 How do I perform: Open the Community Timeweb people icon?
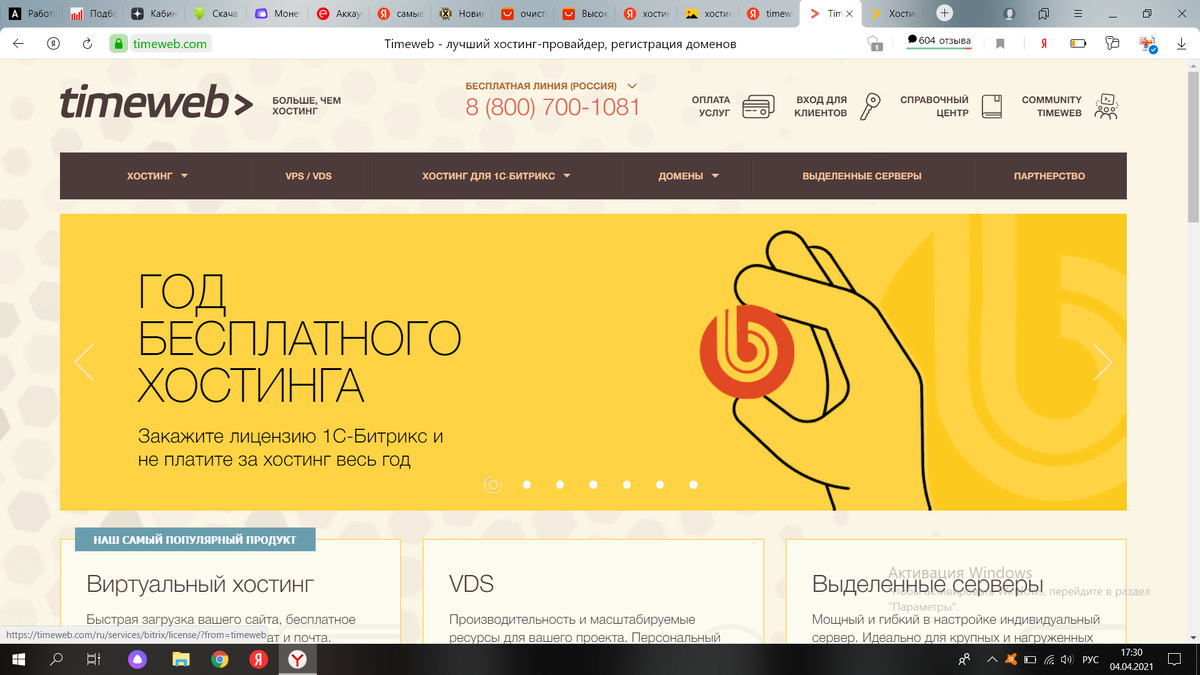tap(1105, 106)
